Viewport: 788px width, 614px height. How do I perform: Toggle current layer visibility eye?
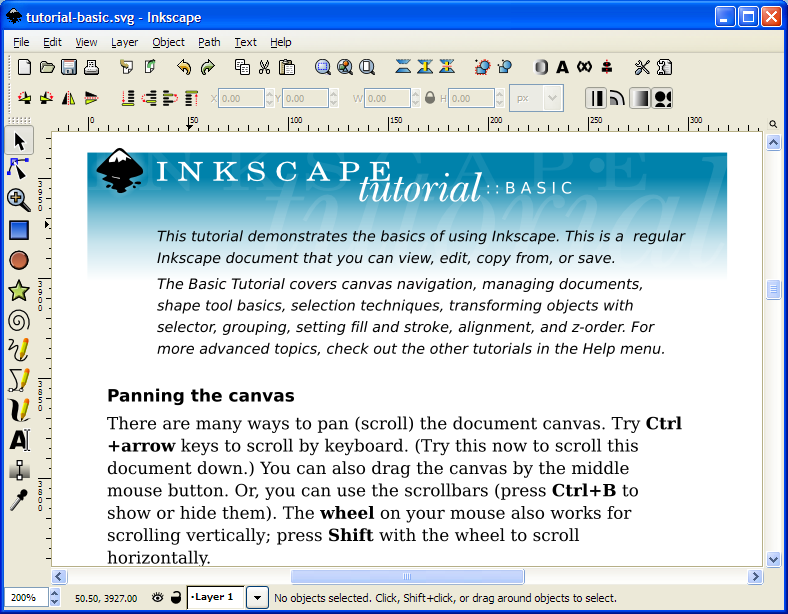[x=157, y=598]
